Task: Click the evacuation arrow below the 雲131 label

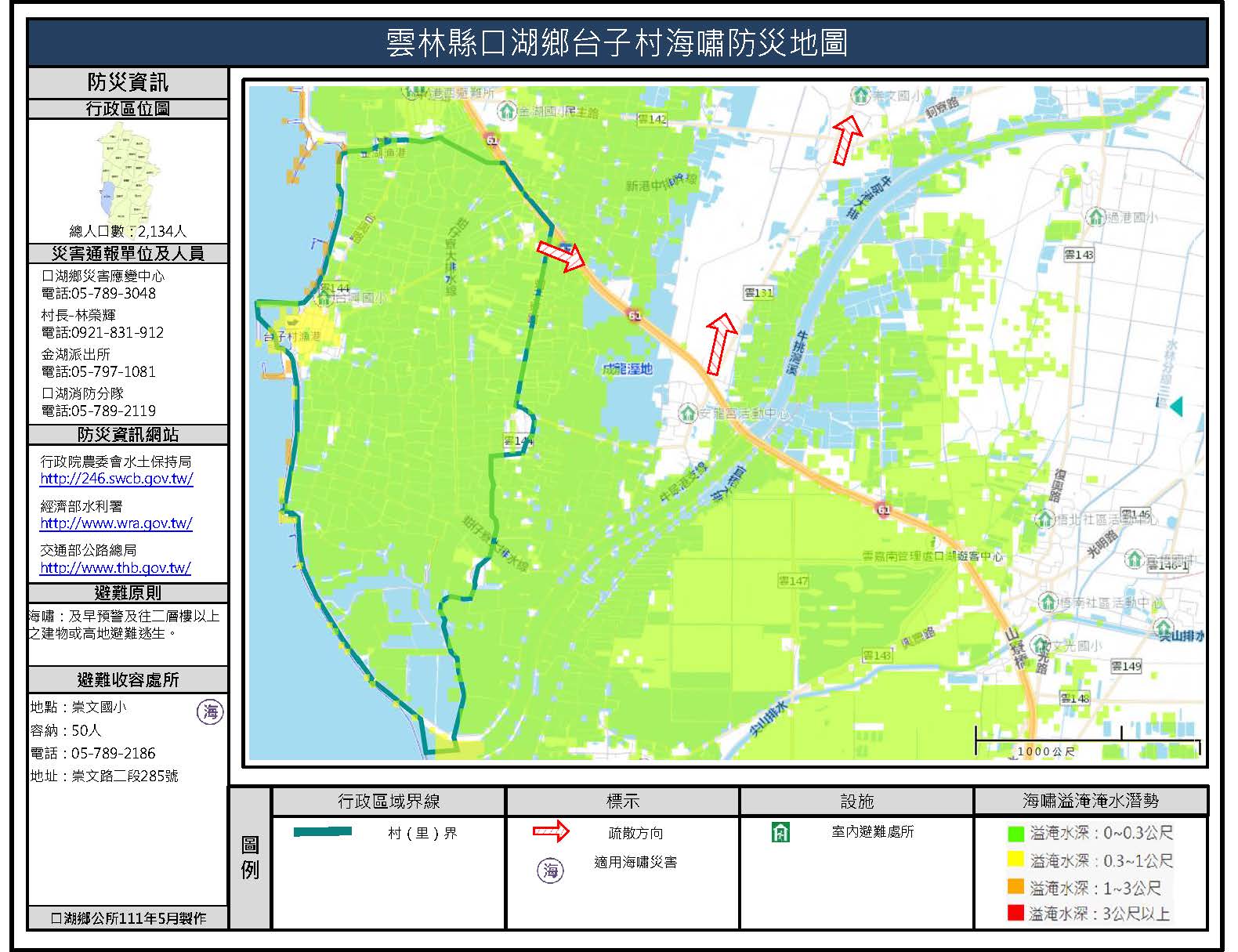Action: tap(722, 343)
